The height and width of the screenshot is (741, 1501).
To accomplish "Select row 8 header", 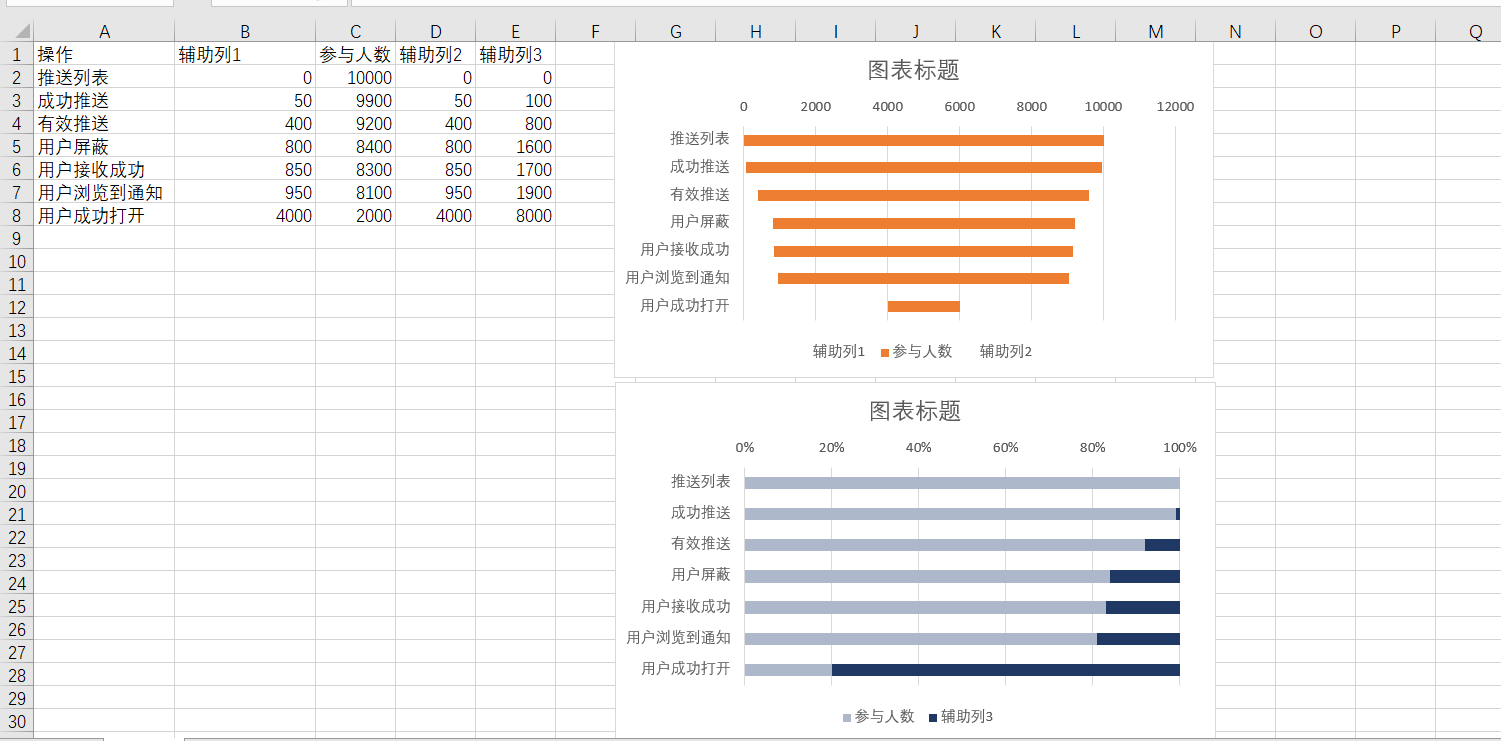I will pos(17,215).
